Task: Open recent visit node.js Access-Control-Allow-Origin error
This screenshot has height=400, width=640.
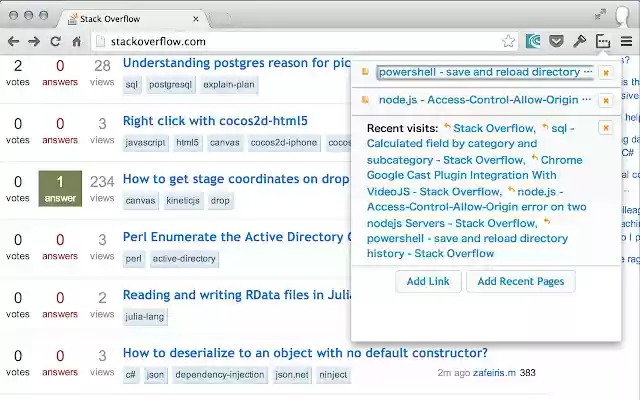Action: tap(477, 207)
